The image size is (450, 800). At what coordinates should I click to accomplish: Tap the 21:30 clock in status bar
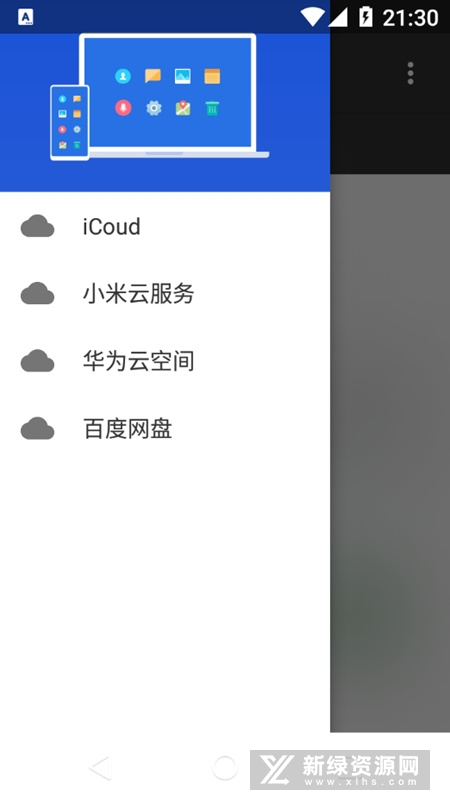point(410,18)
